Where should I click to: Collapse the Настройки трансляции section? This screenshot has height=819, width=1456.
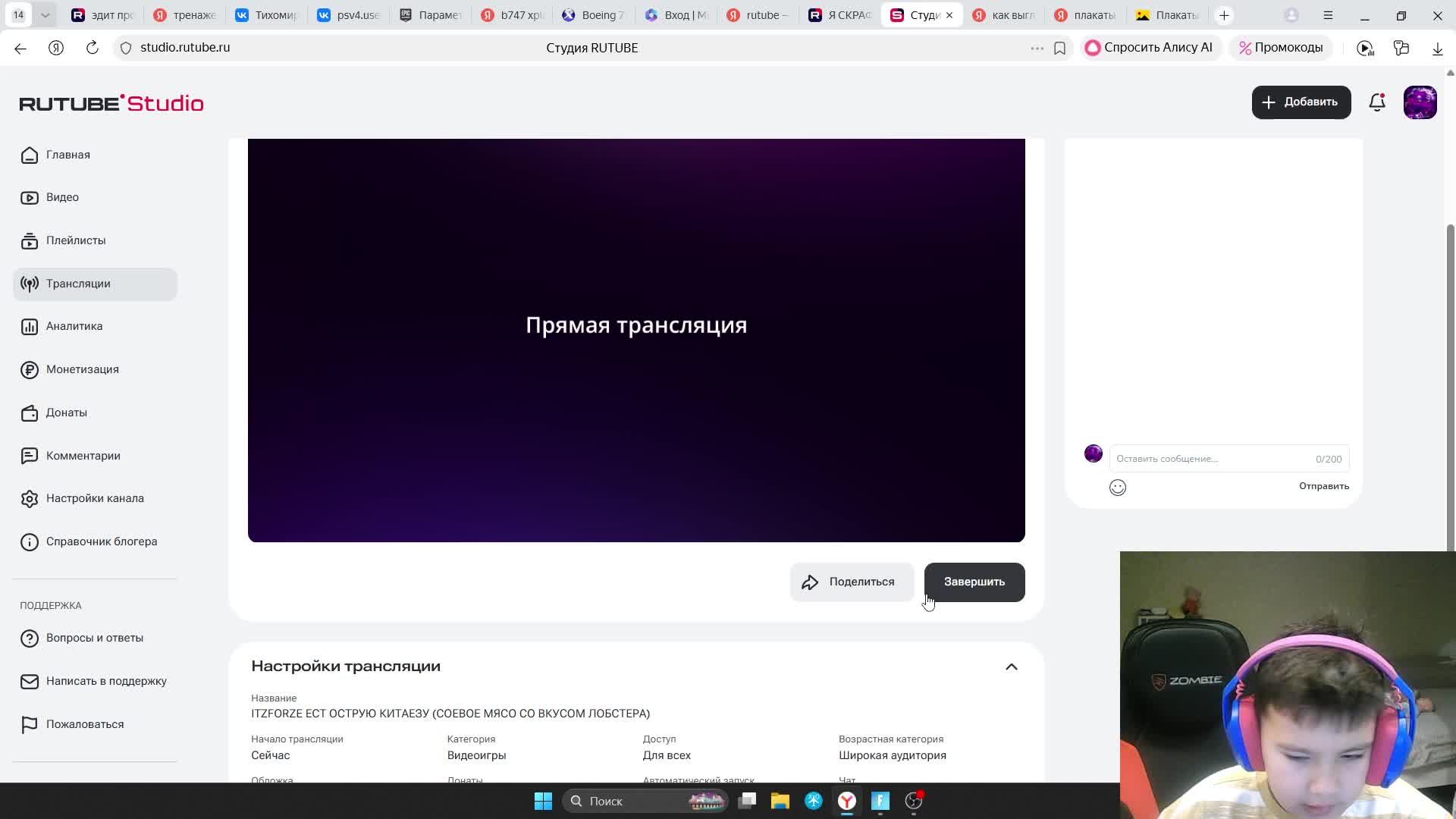point(1011,667)
